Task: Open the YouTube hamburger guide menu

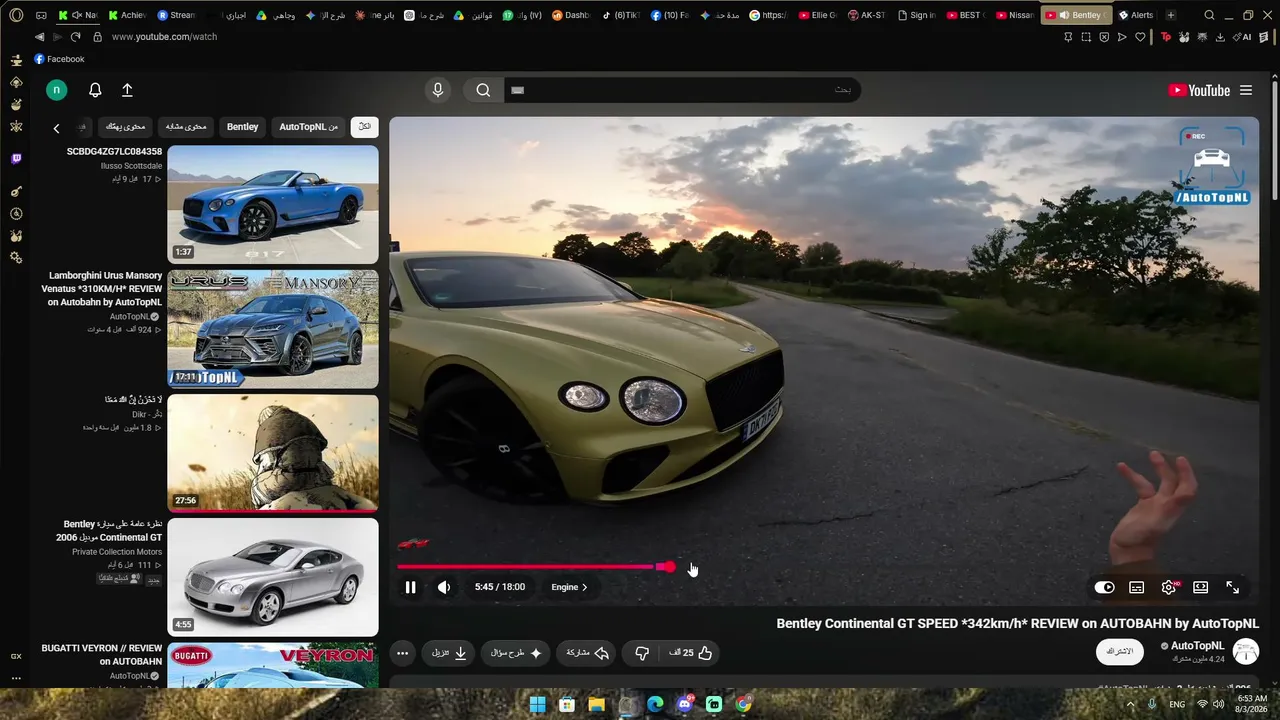Action: [x=1246, y=90]
